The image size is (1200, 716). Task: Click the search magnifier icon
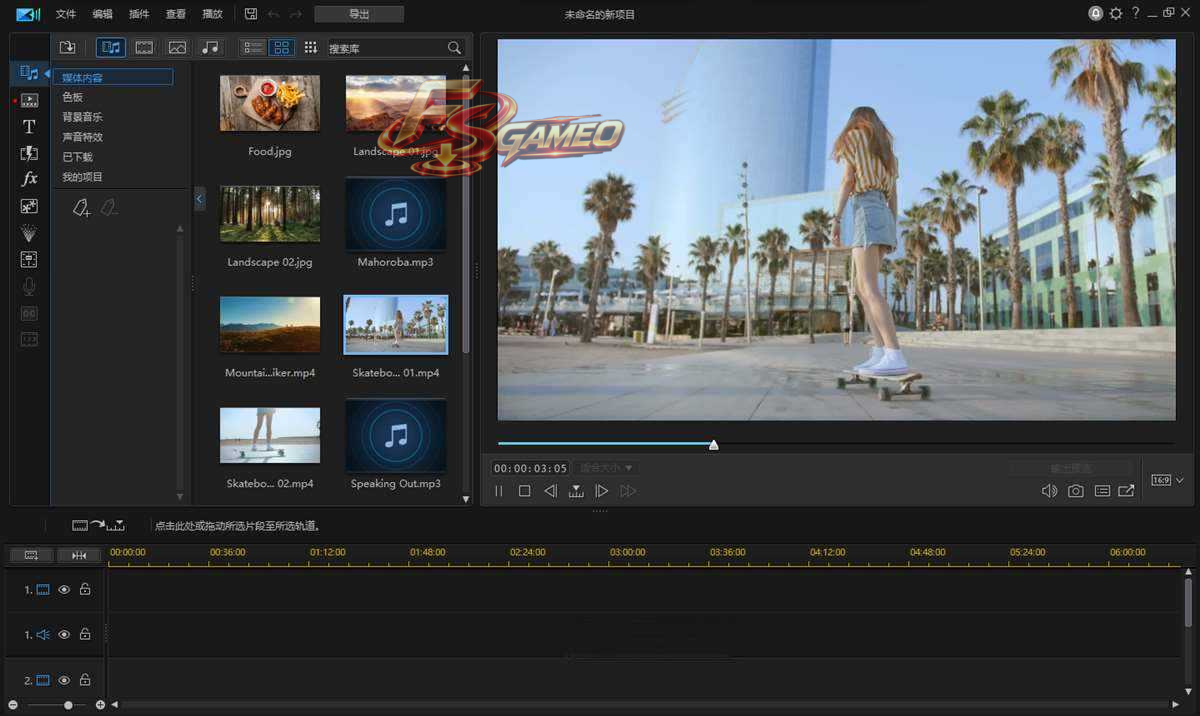click(454, 48)
